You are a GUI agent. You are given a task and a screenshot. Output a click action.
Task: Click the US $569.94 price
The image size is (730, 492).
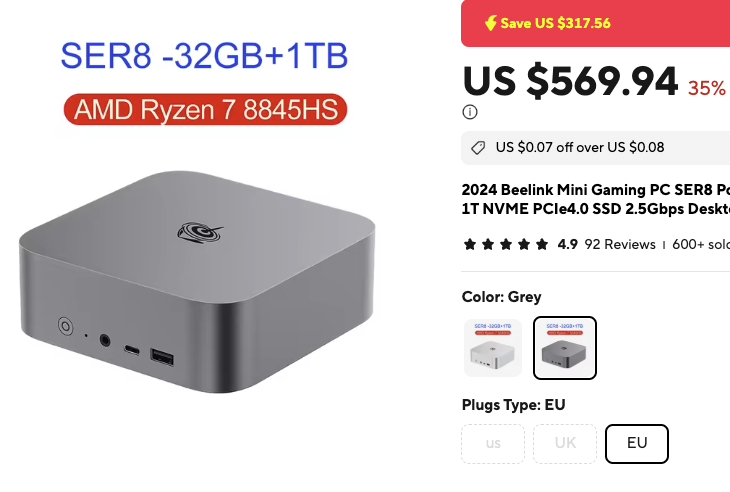coord(570,81)
